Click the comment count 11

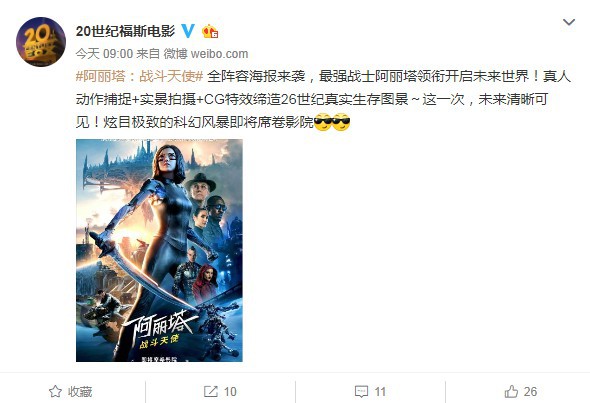pos(380,392)
